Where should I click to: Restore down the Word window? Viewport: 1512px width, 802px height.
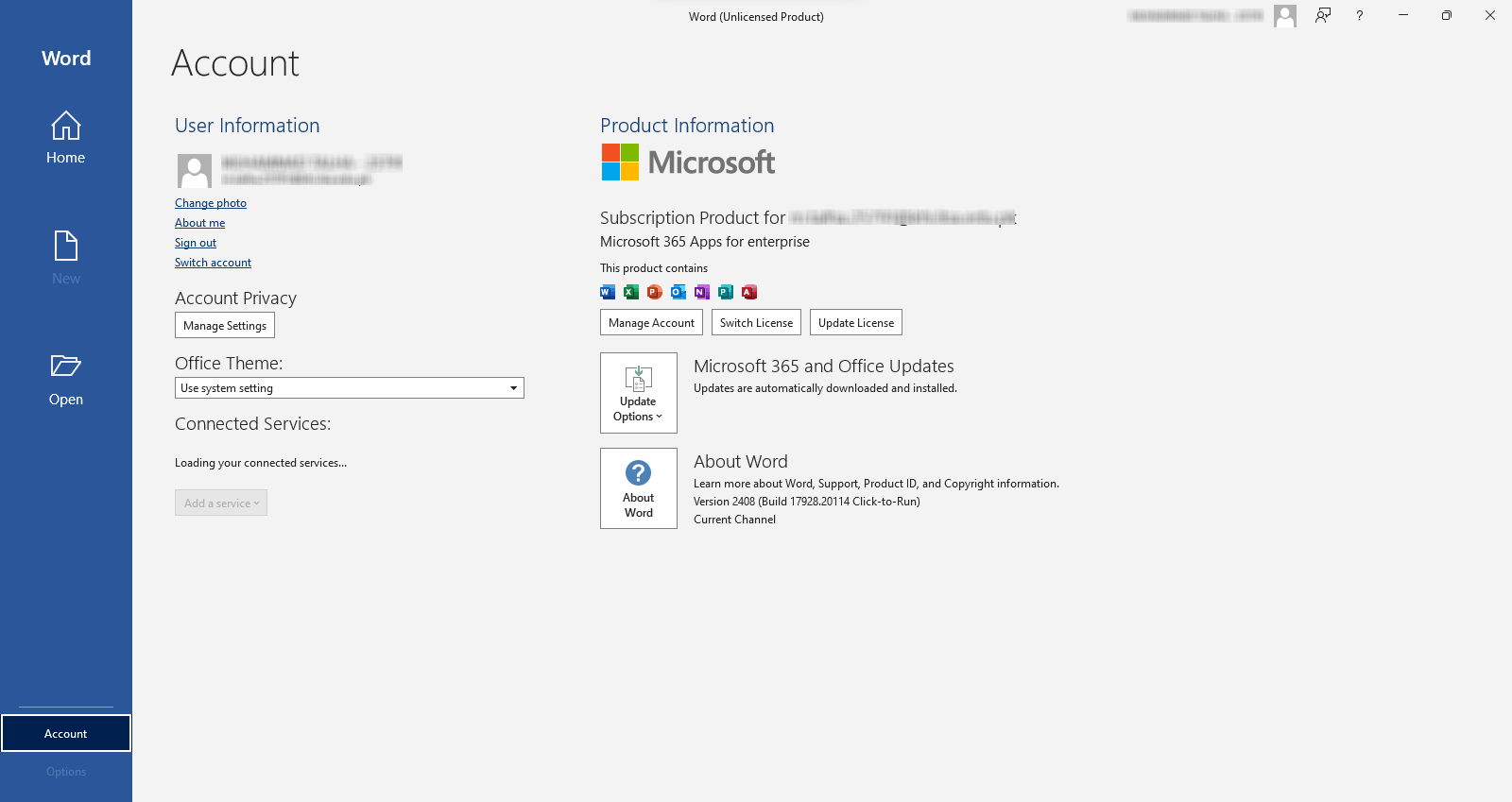[x=1446, y=15]
